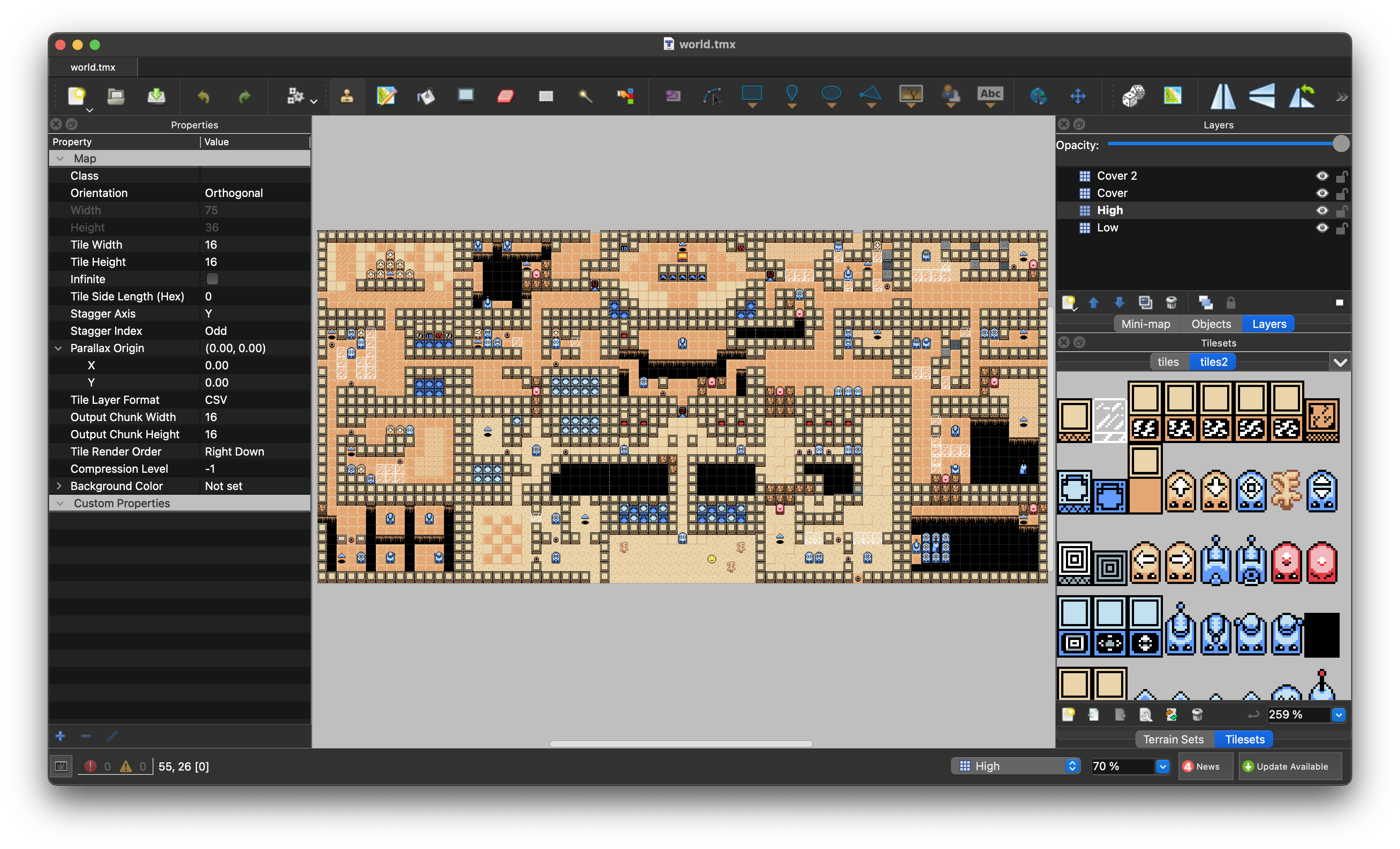Image resolution: width=1400 pixels, height=849 pixels.
Task: Select the Insert Ellipse tool
Action: click(831, 96)
